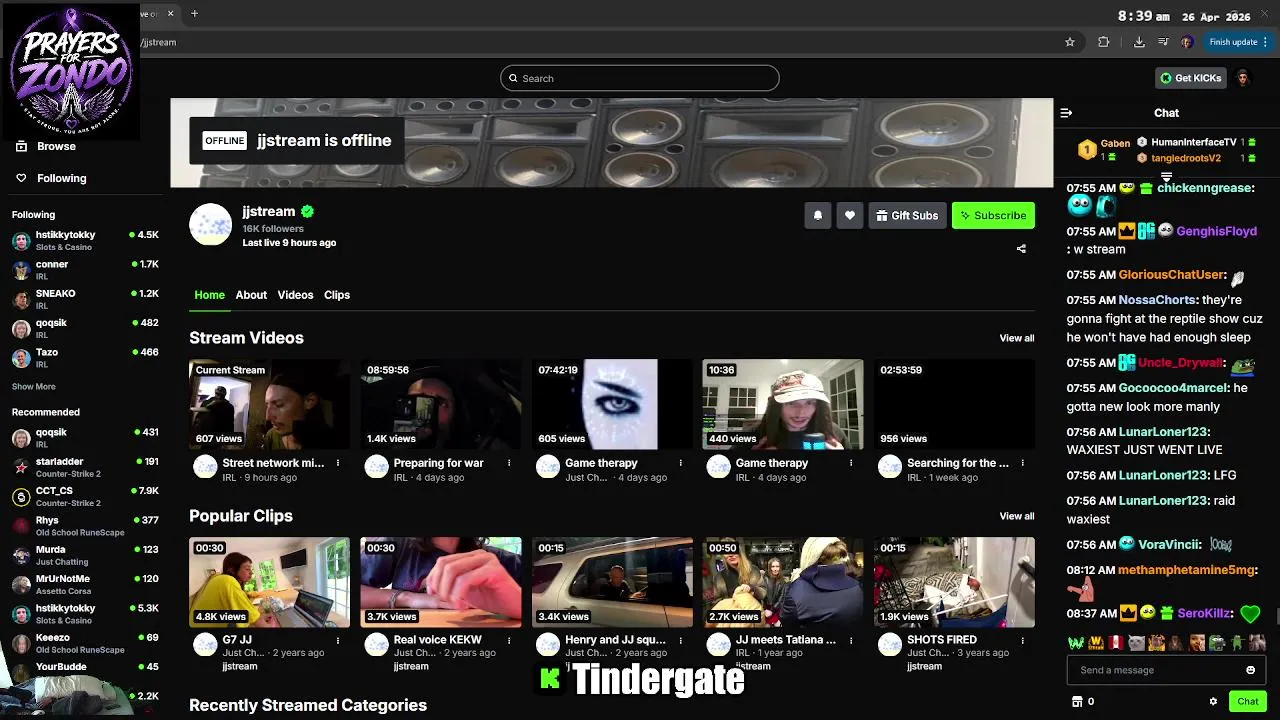Insert the Peru flag emote
Viewport: 1280px width, 720px height.
click(x=1118, y=643)
